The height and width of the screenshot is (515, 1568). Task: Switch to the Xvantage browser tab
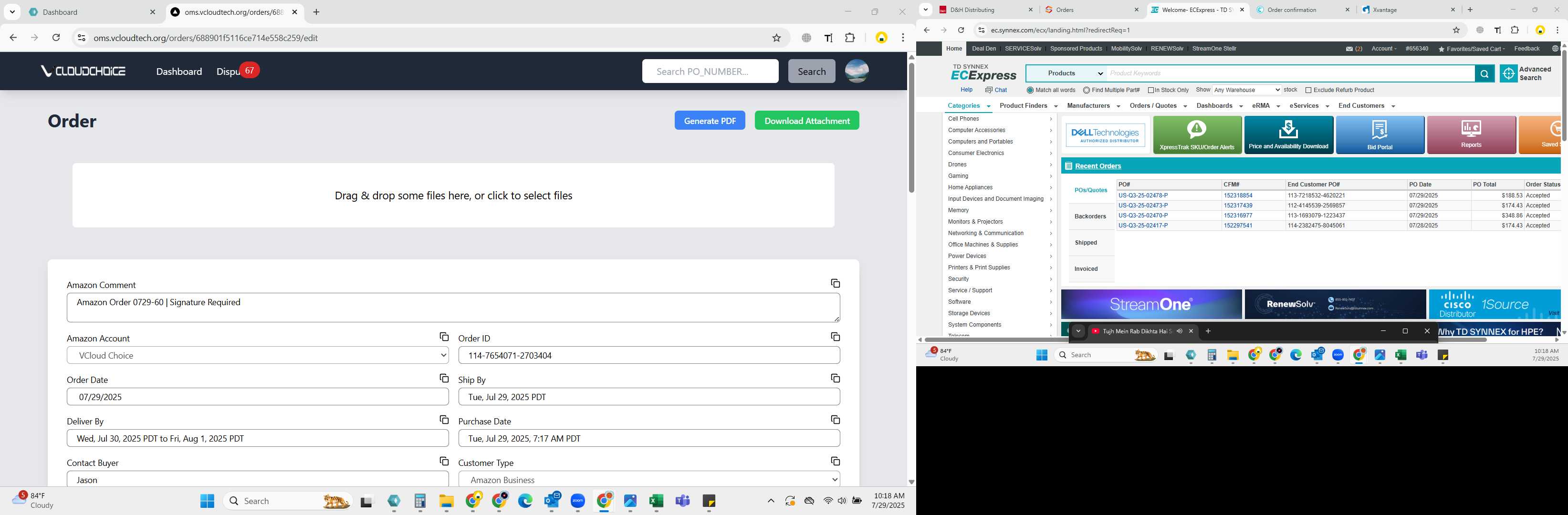(1409, 10)
